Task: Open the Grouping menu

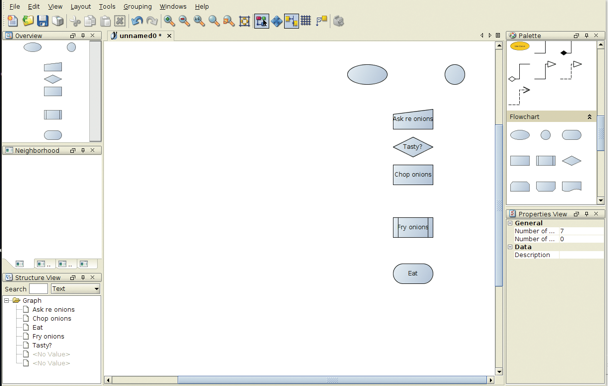Action: (x=138, y=7)
